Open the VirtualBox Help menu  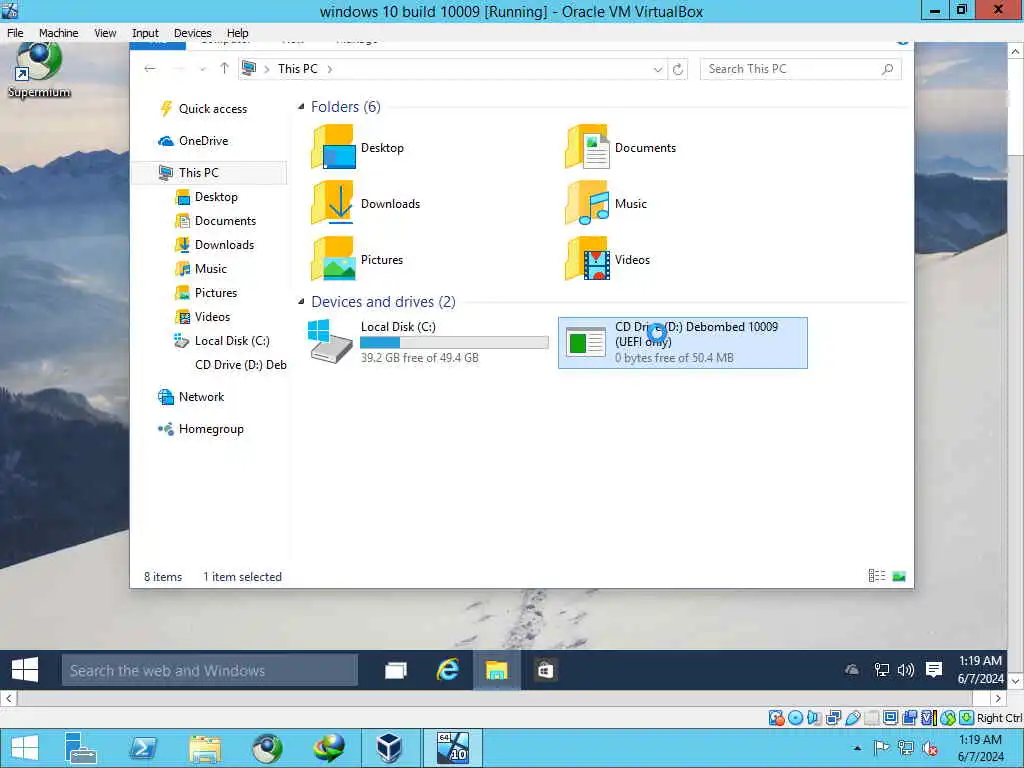(237, 33)
